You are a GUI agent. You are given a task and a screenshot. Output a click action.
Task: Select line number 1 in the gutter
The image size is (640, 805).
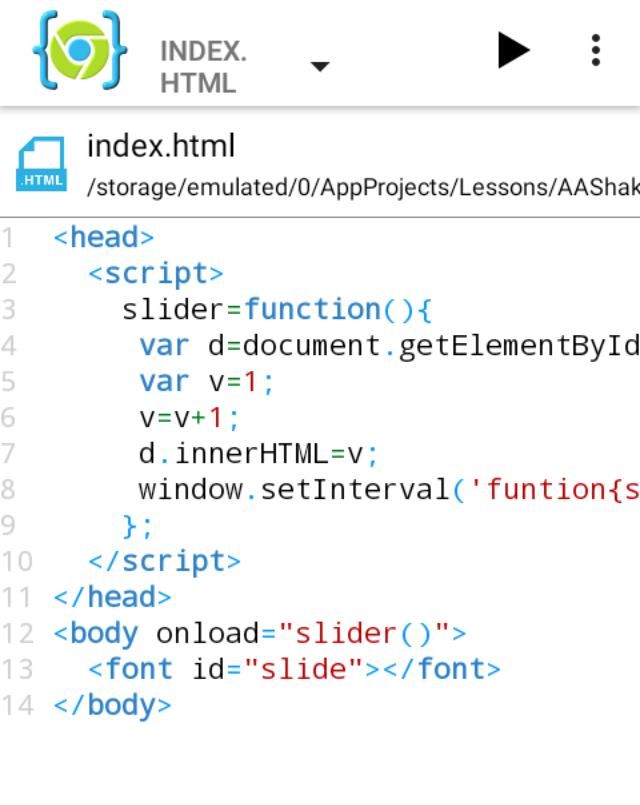(10, 238)
